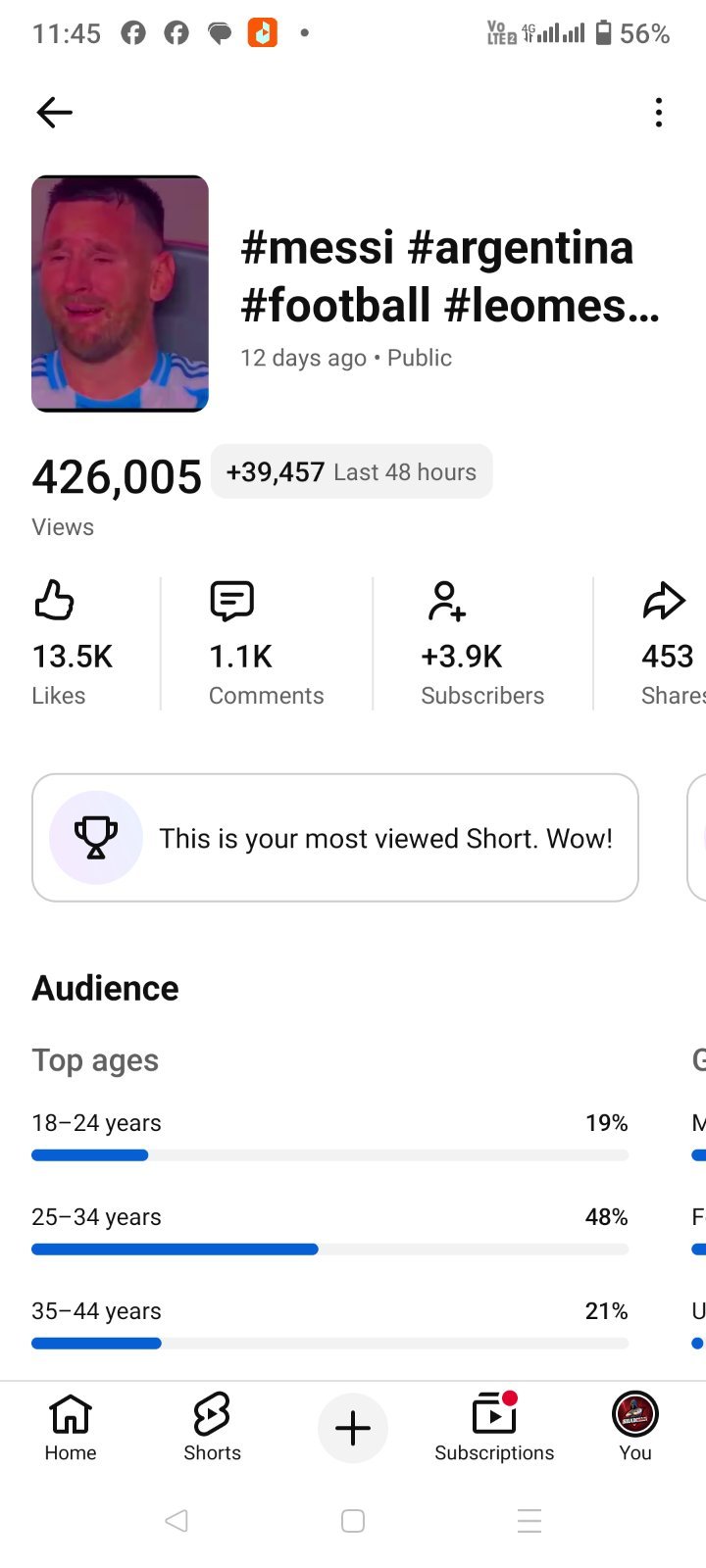
Task: Tap the Android recent apps button
Action: (x=529, y=1521)
